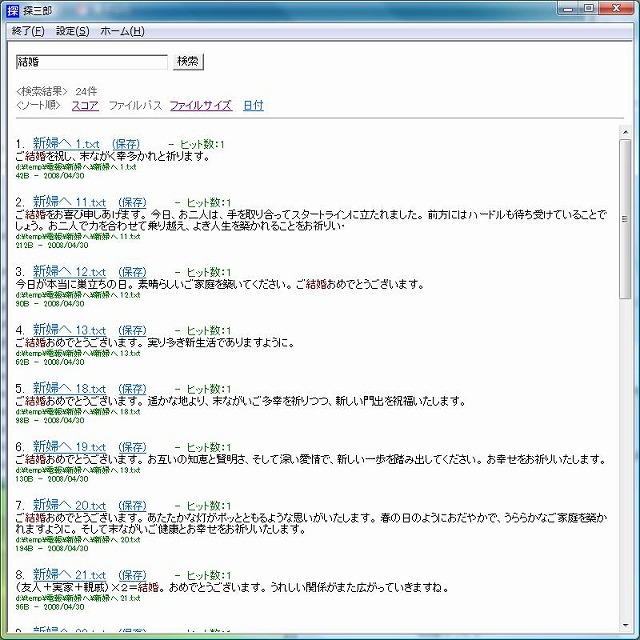This screenshot has height=640, width=640.
Task: Click the 194B - 2008/04/30 size line
Action: (x=52, y=549)
